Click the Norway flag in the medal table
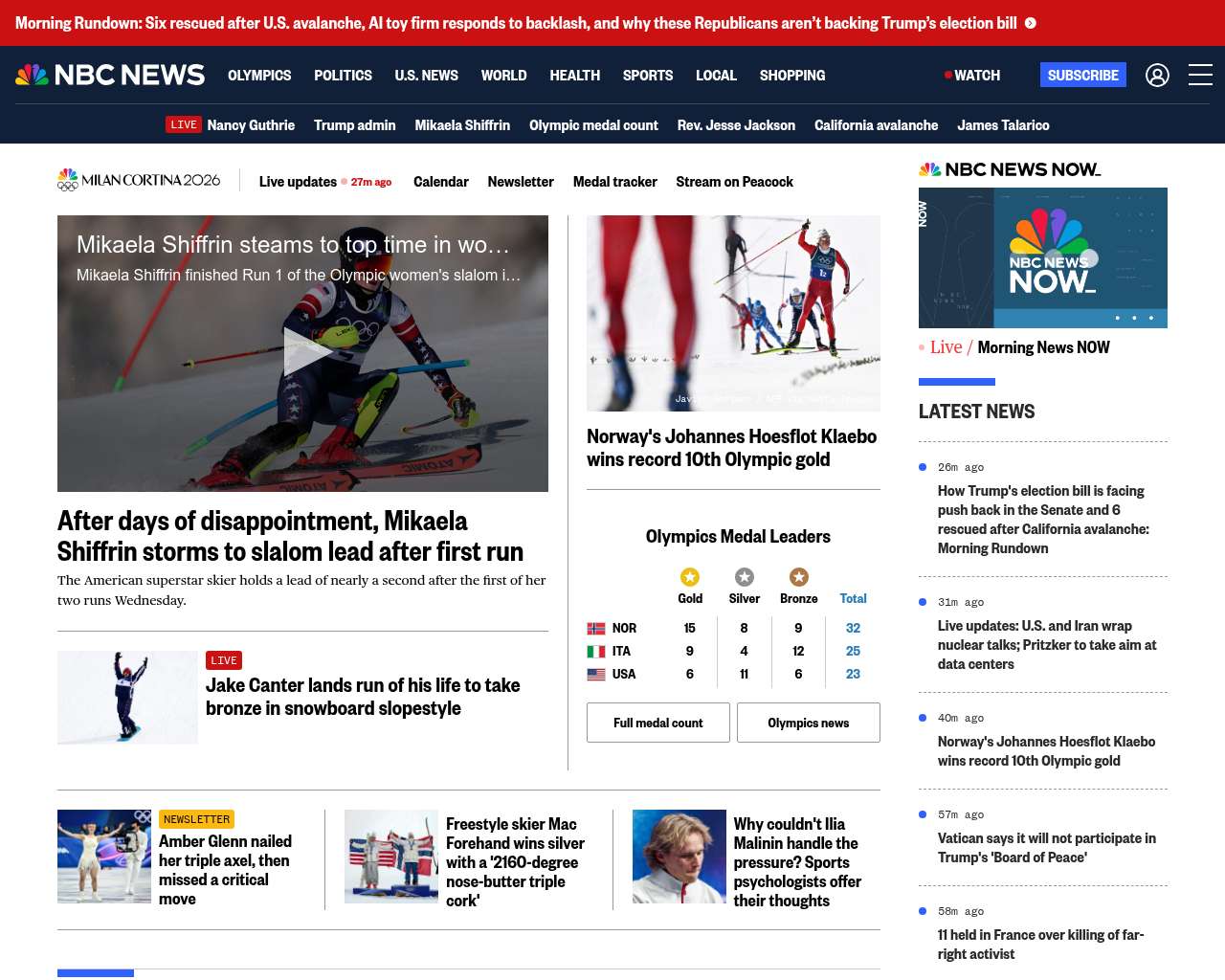This screenshot has width=1225, height=980. pyautogui.click(x=596, y=629)
